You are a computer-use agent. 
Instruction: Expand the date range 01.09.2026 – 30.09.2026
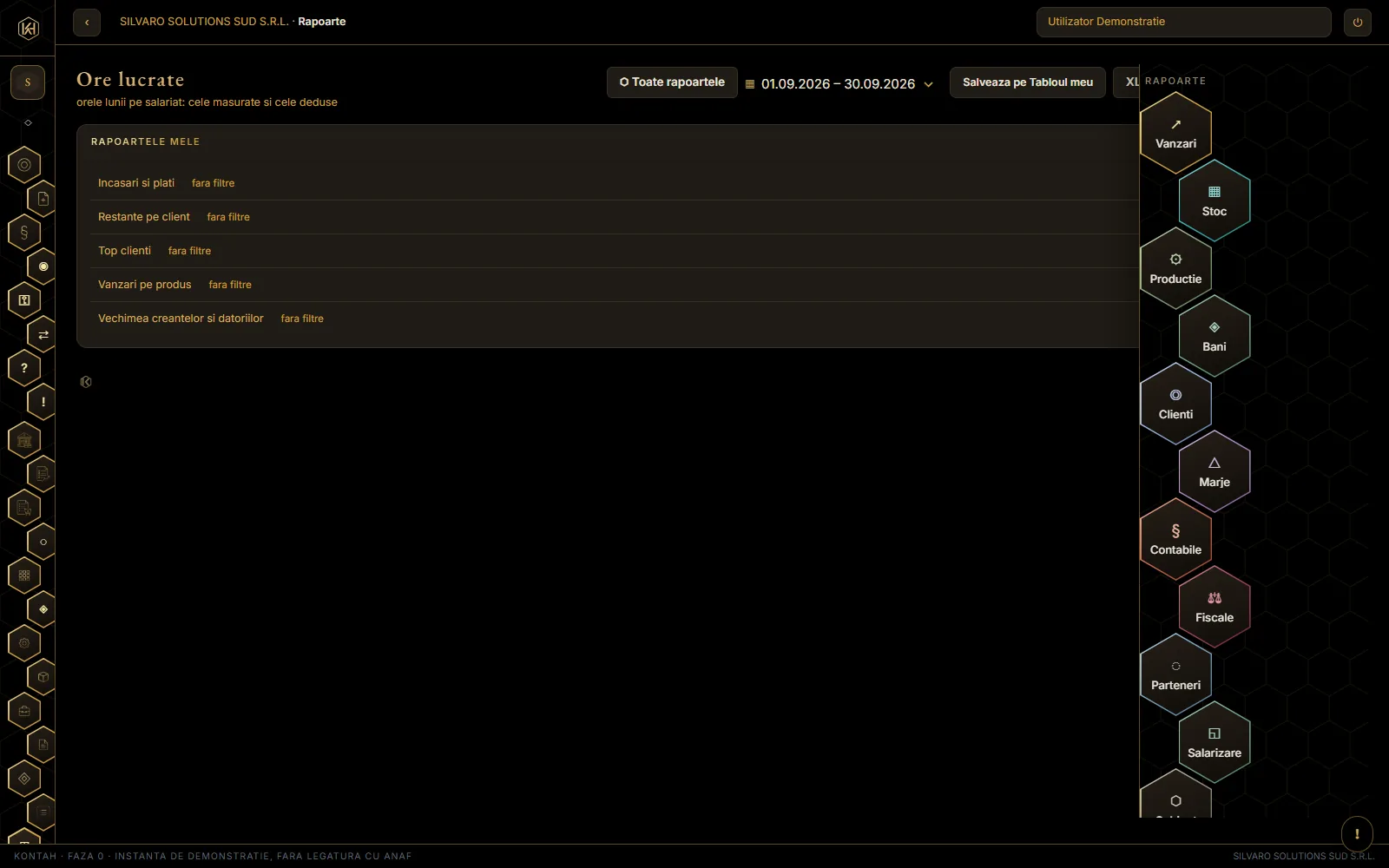839,83
